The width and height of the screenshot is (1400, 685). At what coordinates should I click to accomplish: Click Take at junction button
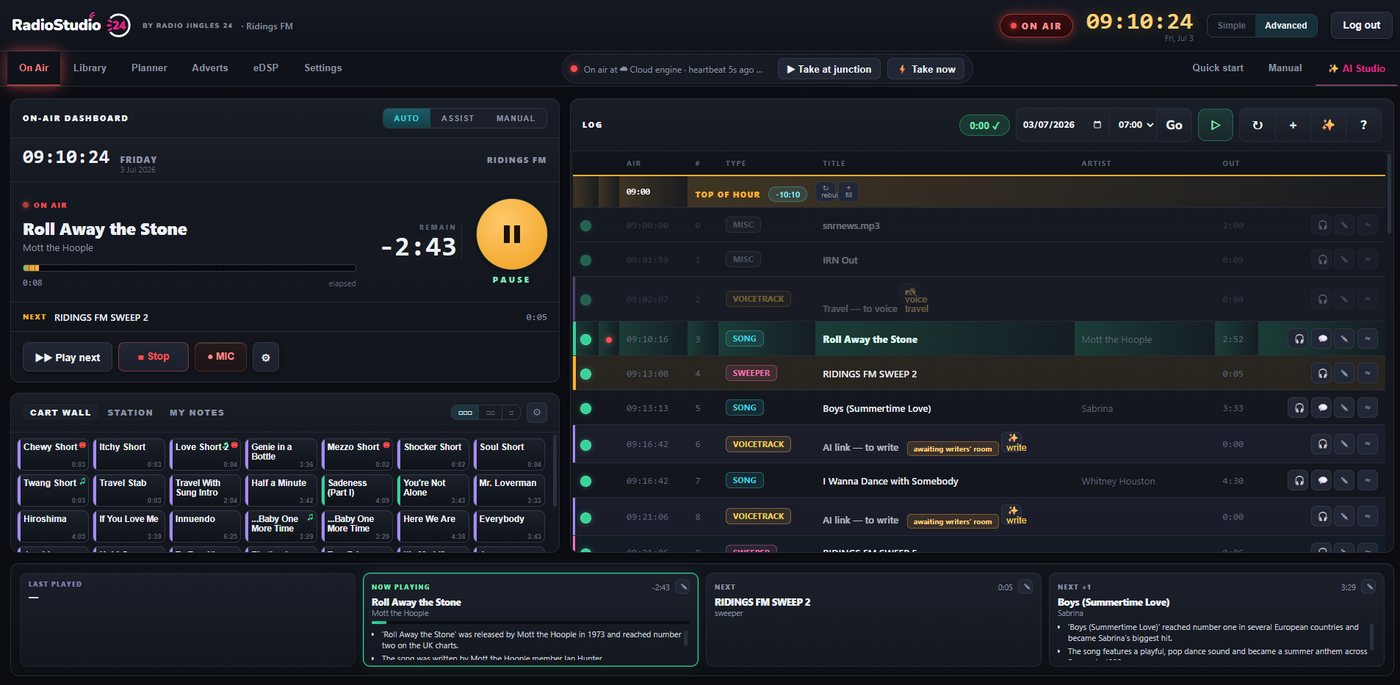[829, 69]
